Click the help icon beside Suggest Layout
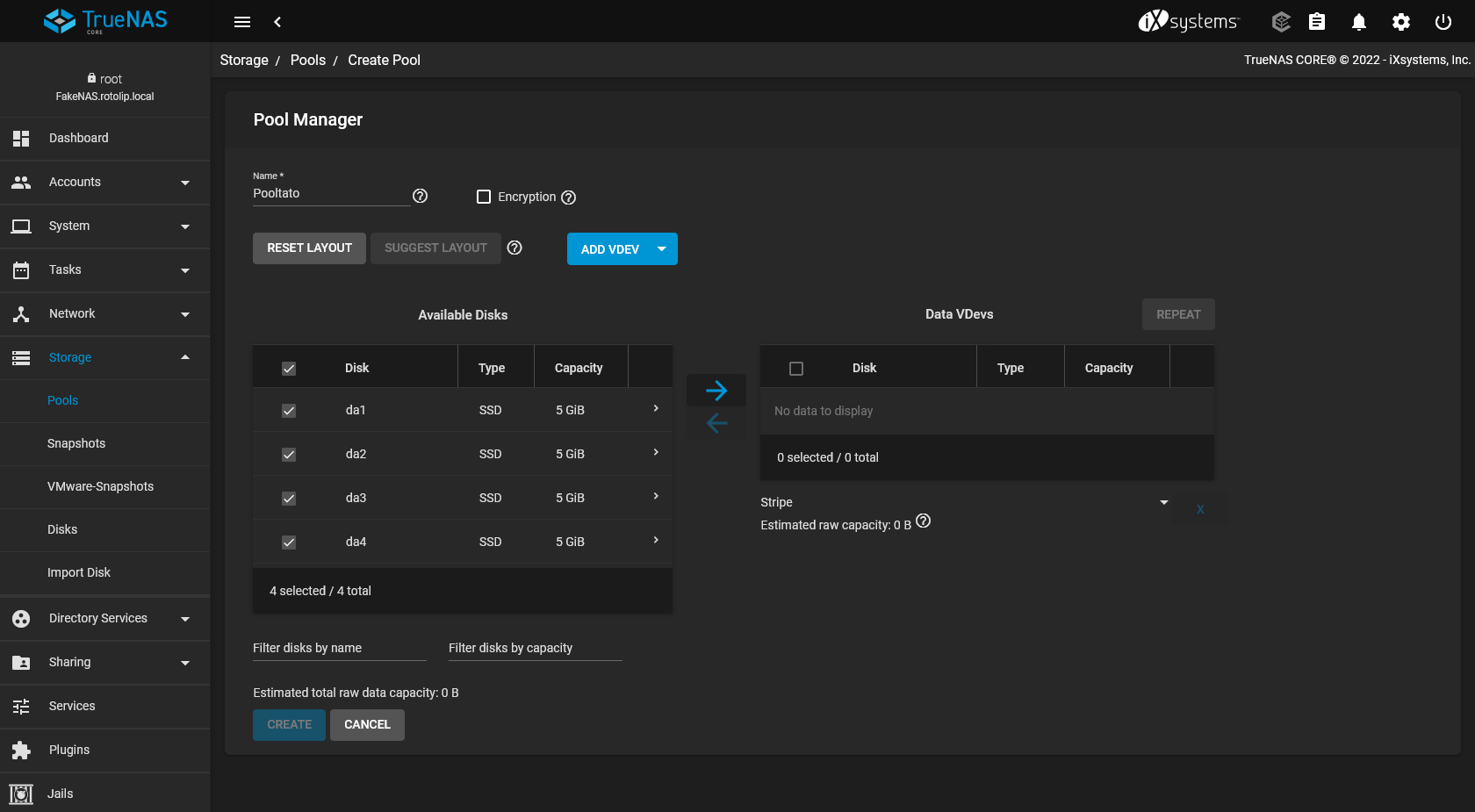 [514, 248]
